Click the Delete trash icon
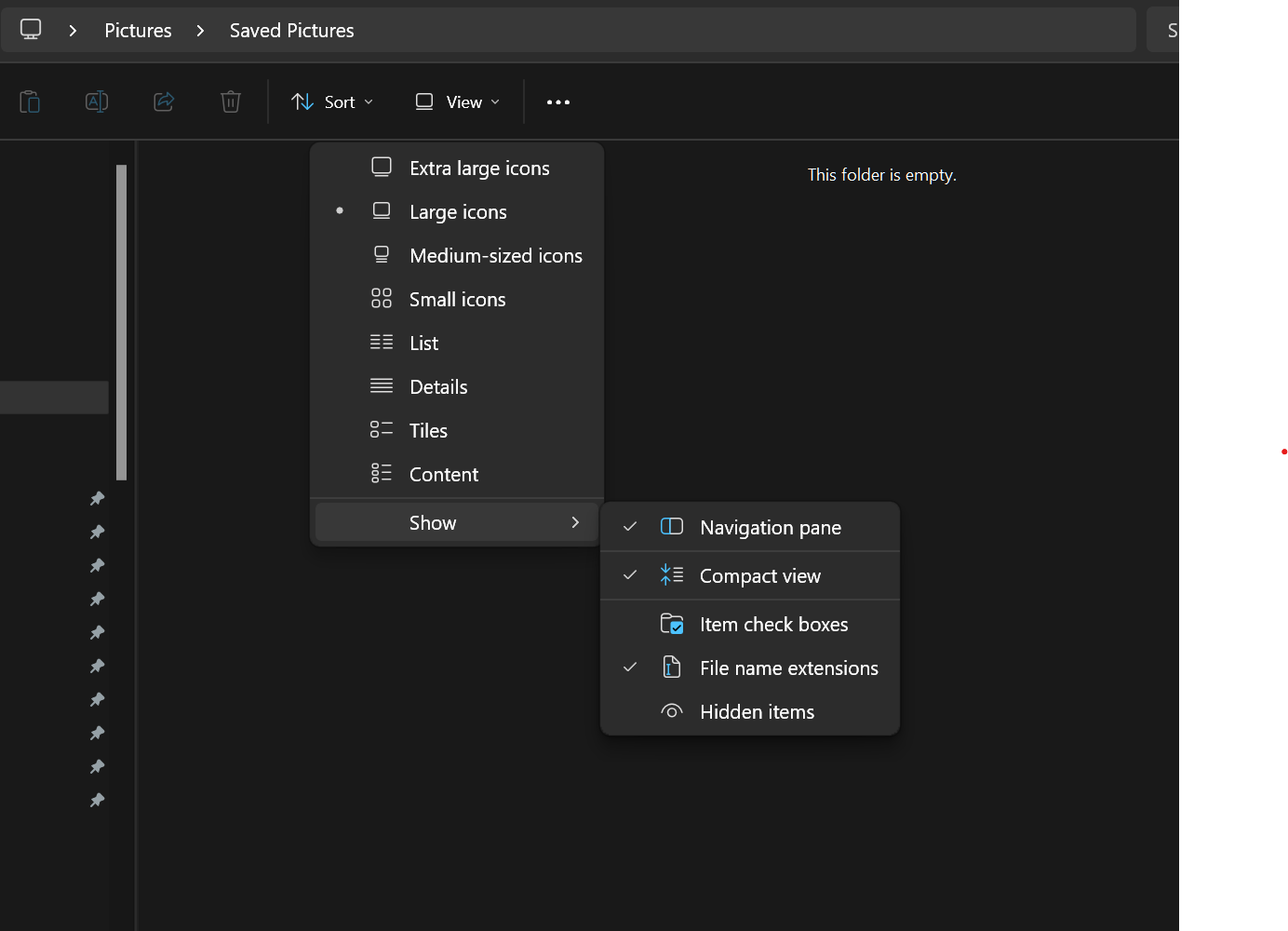The width and height of the screenshot is (1288, 931). (231, 101)
